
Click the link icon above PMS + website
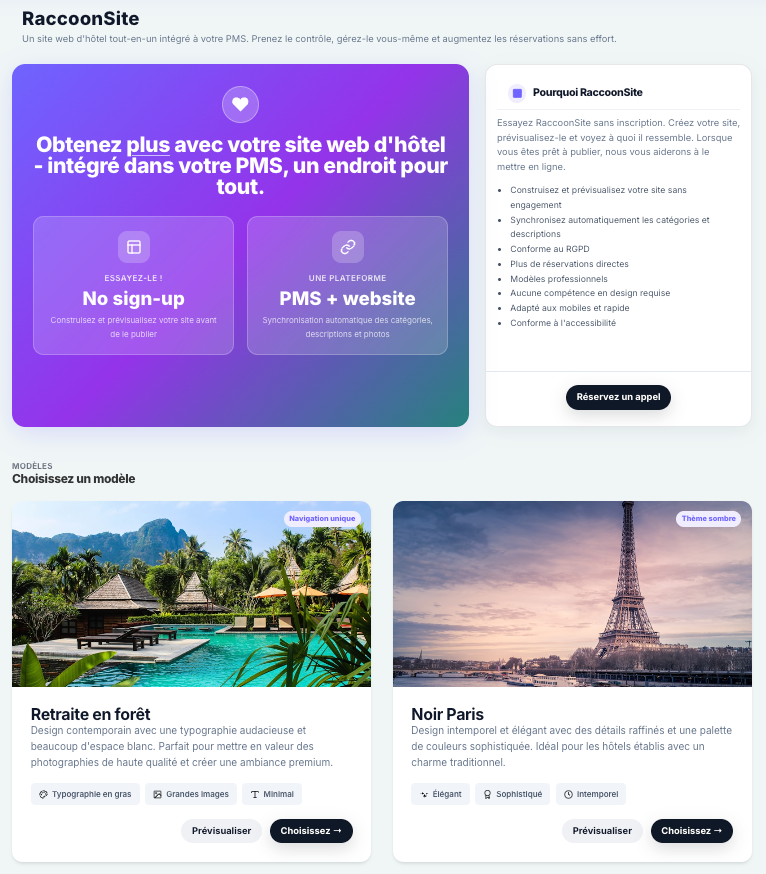click(348, 247)
